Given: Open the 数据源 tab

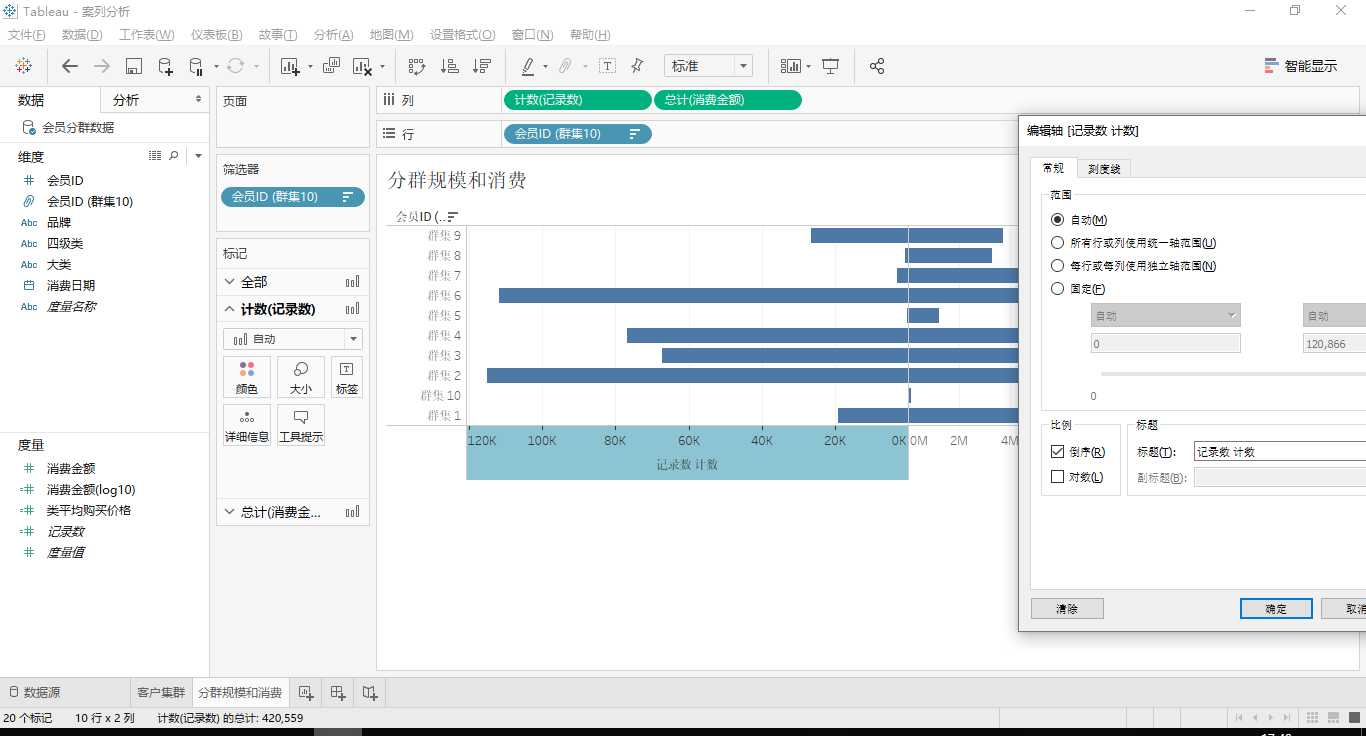Looking at the screenshot, I should [34, 692].
